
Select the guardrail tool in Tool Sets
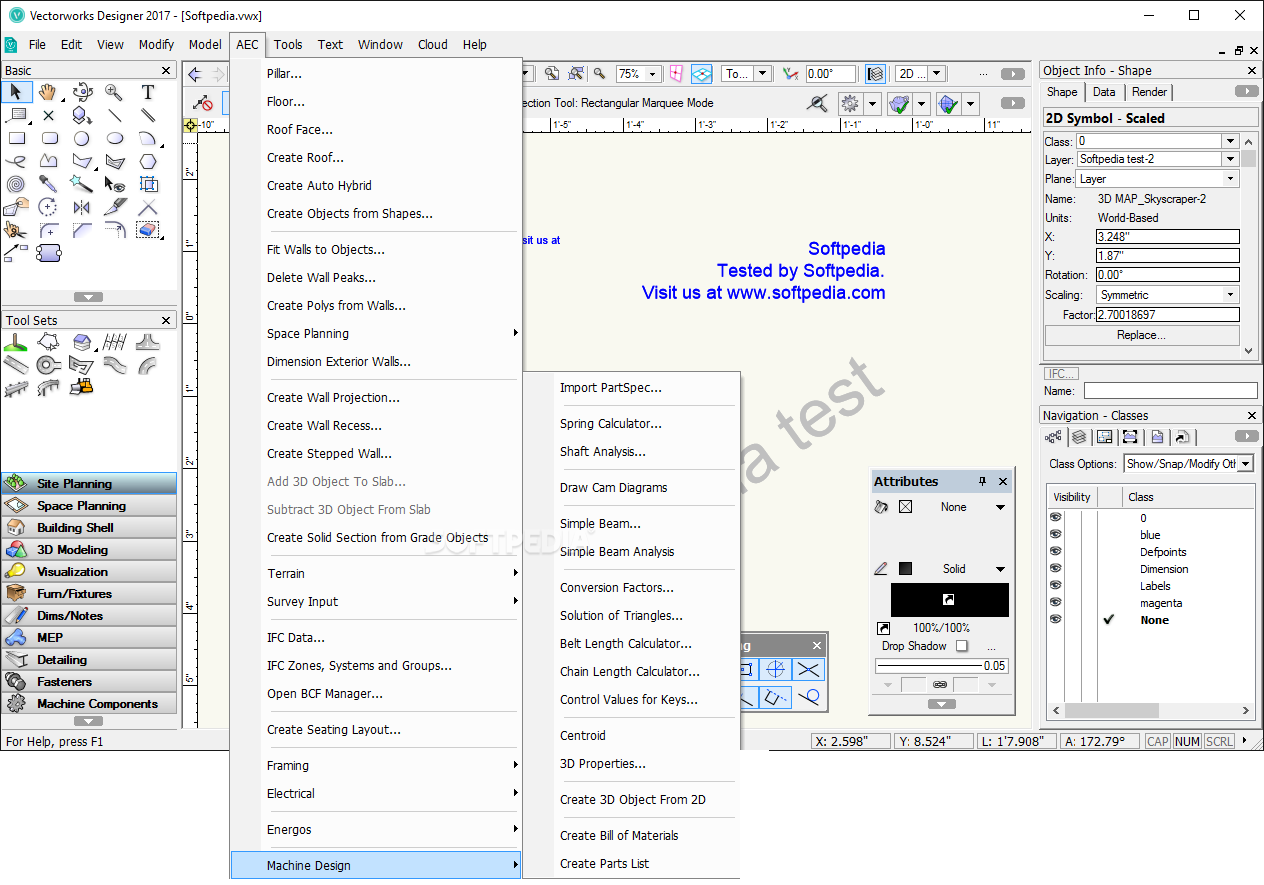point(15,387)
